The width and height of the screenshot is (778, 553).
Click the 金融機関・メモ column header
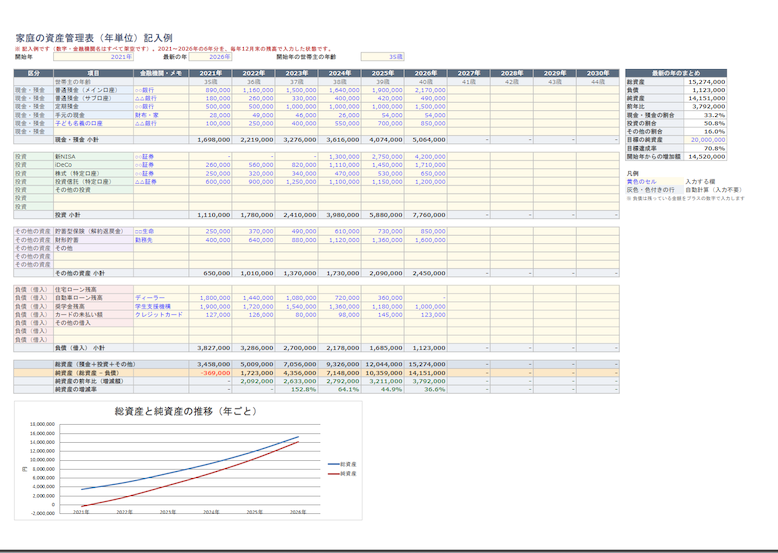[161, 73]
